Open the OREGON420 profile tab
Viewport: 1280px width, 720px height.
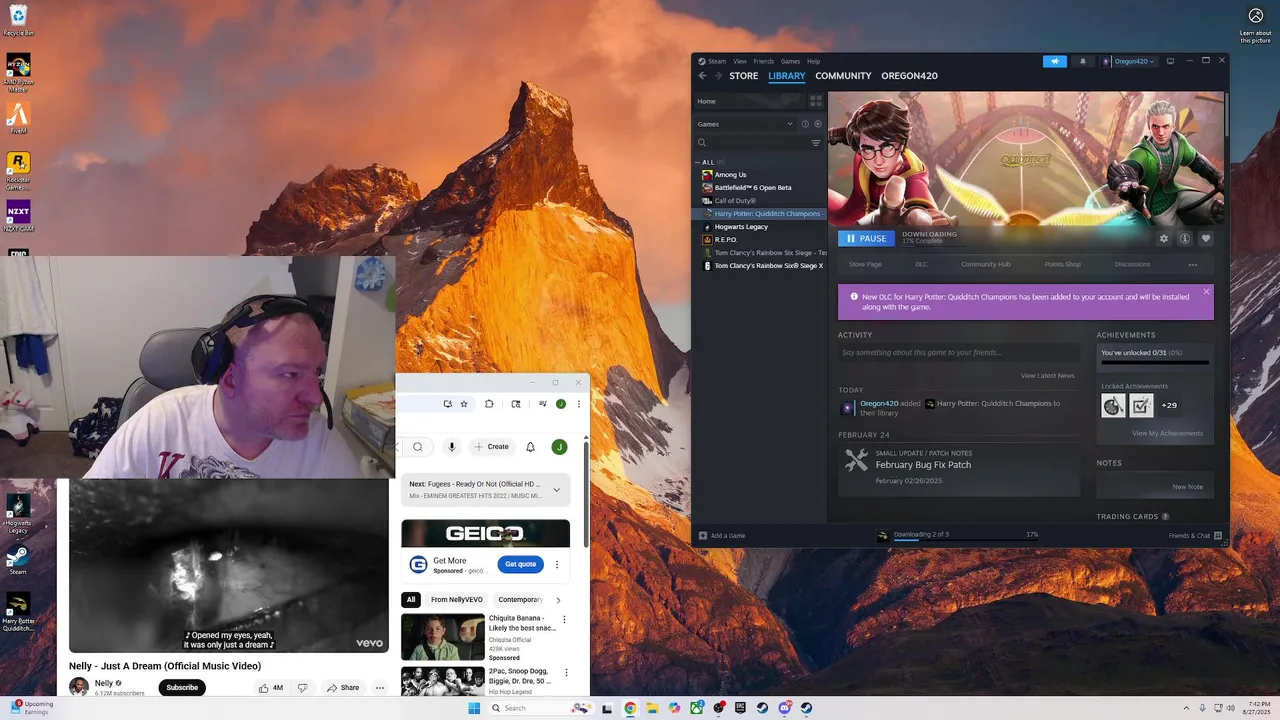point(909,76)
